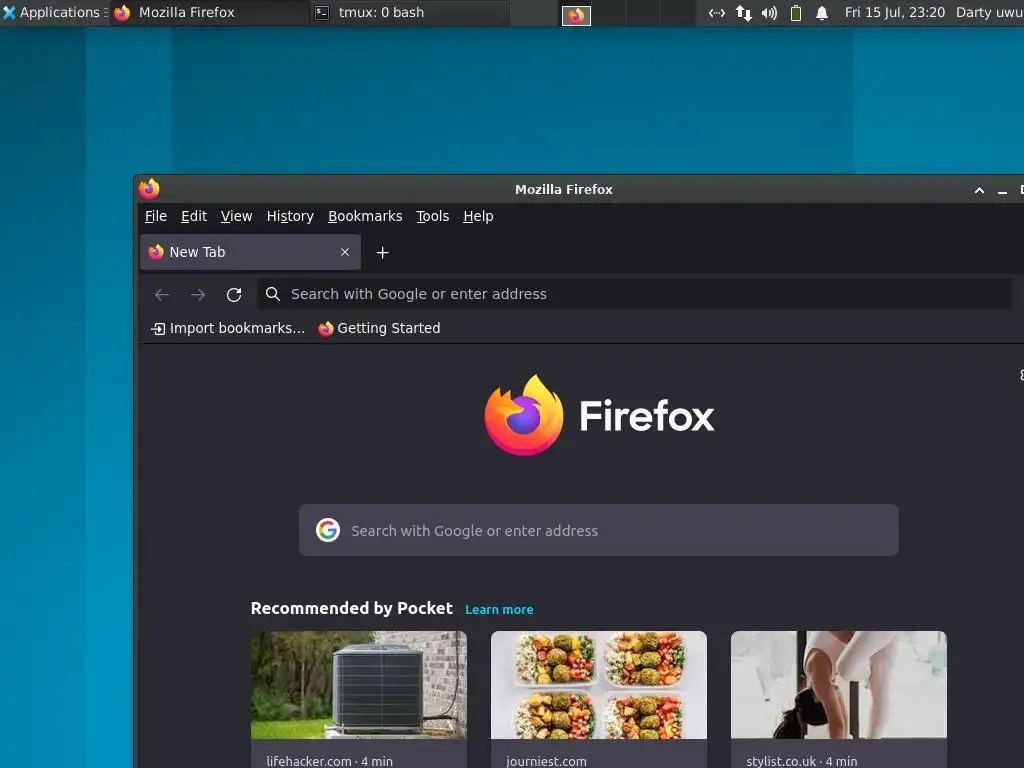Viewport: 1024px width, 768px height.
Task: Click the back navigation arrow
Action: [x=162, y=295]
